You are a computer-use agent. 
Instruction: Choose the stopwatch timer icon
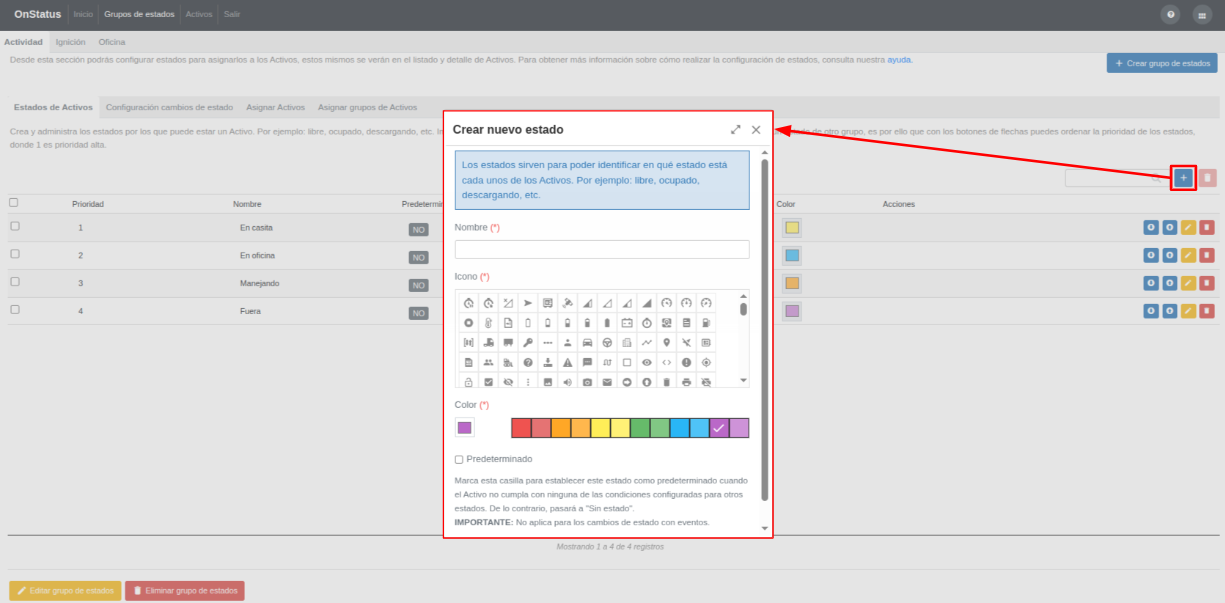[646, 323]
